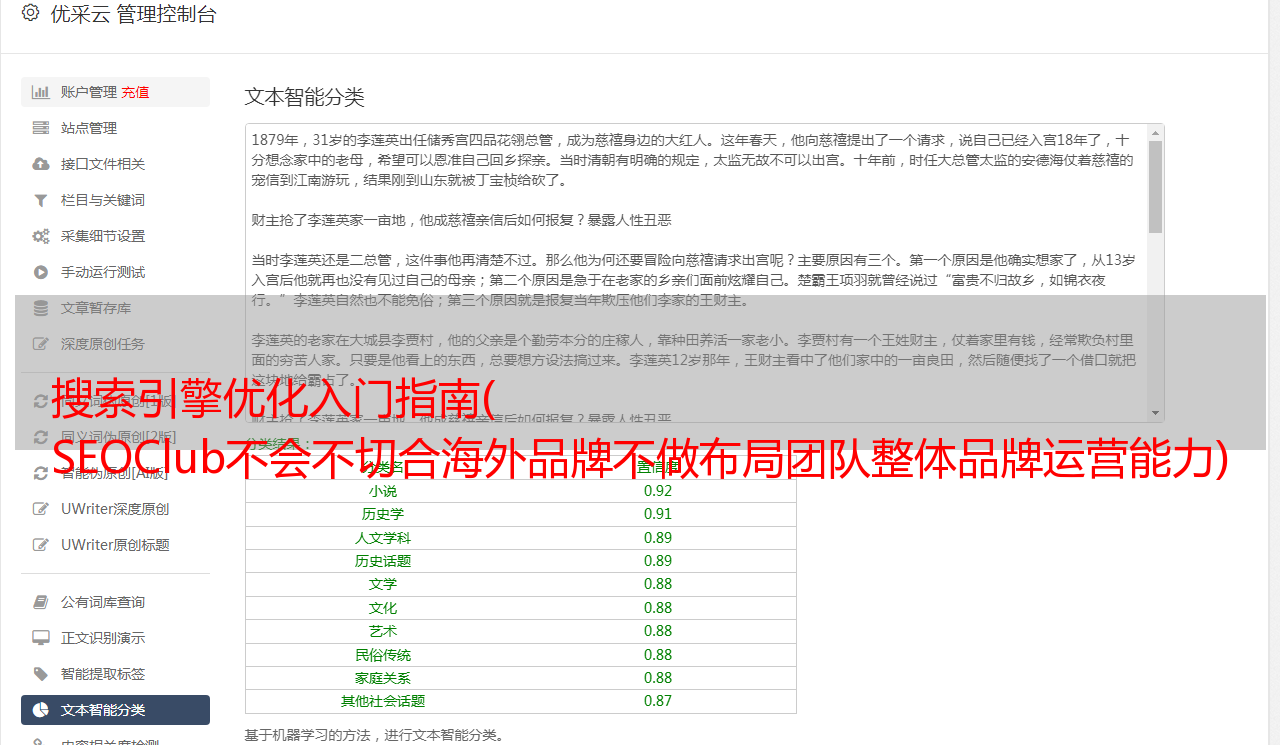The image size is (1280, 745).
Task: Click the tag icon for 智能提取标签
Action: [41, 674]
